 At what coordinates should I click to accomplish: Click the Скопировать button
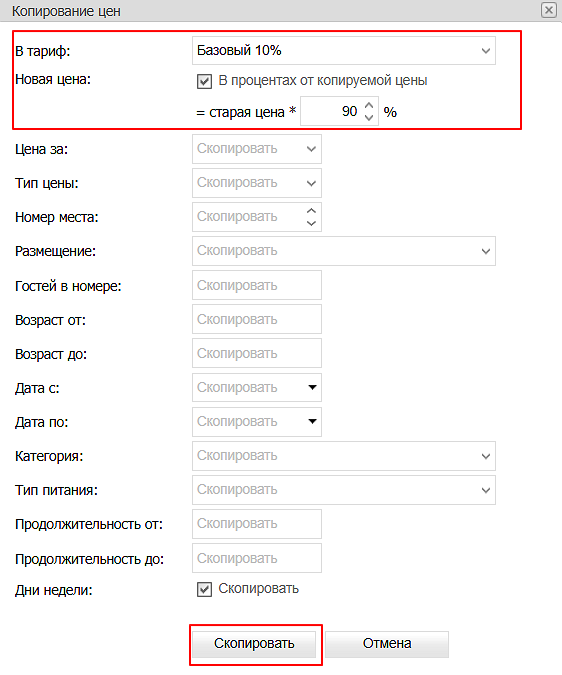[x=254, y=644]
